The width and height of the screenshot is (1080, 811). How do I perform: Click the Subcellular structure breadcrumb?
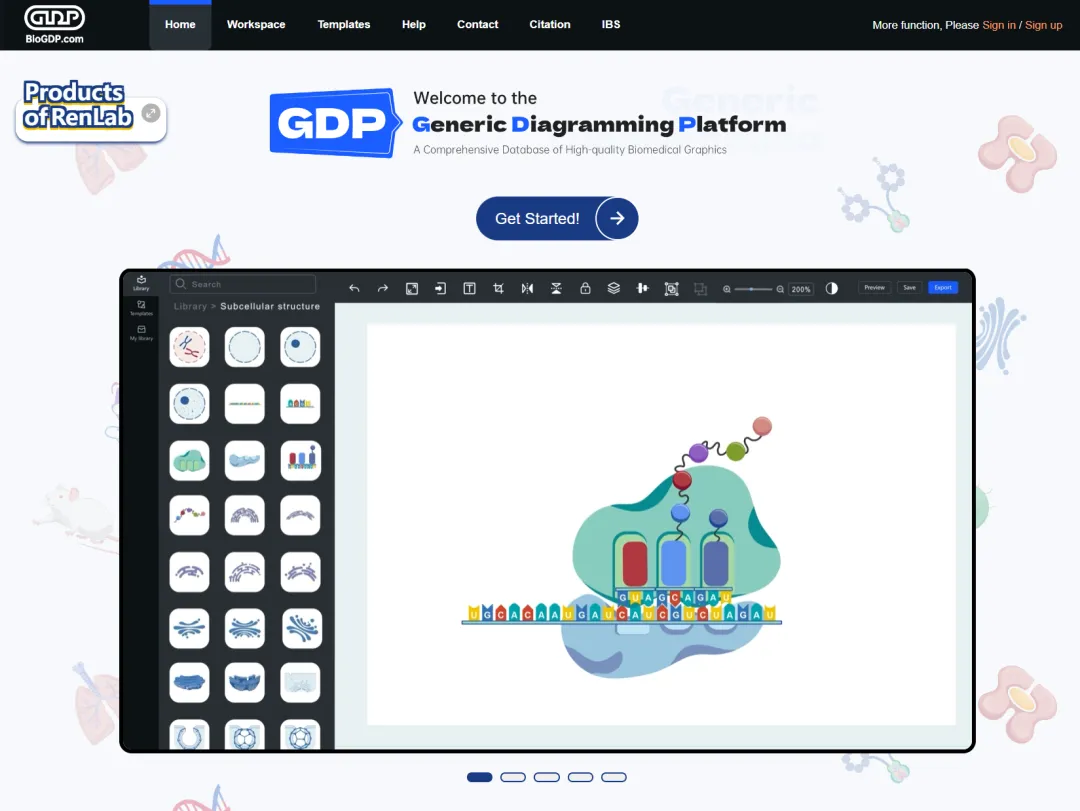[270, 307]
